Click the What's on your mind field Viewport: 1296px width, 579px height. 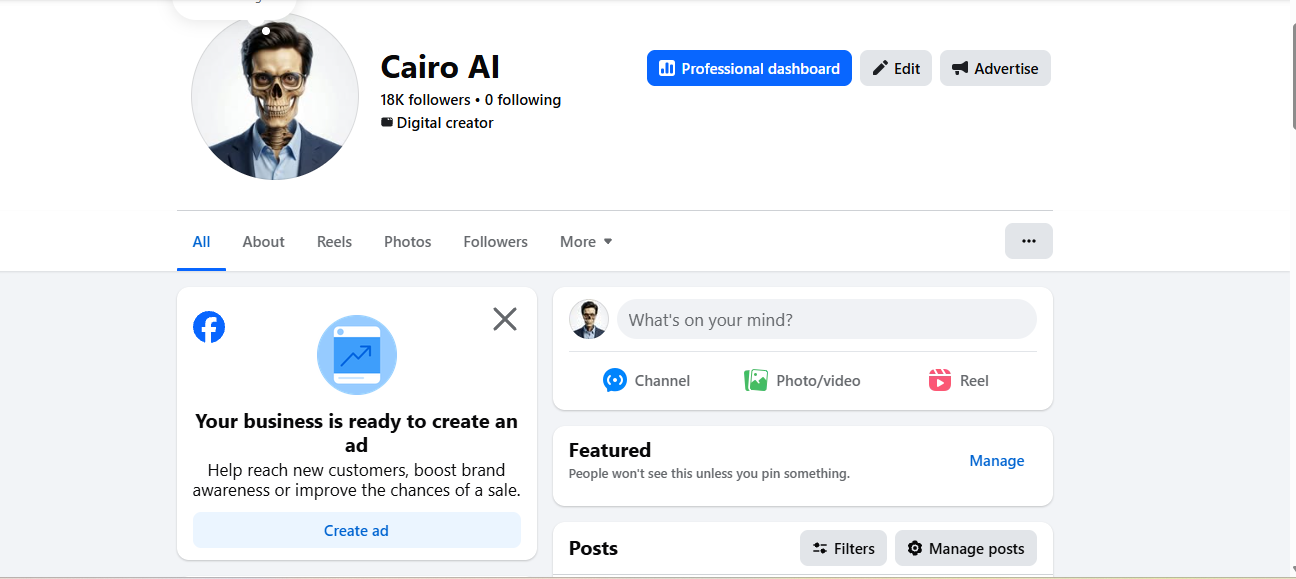tap(827, 320)
